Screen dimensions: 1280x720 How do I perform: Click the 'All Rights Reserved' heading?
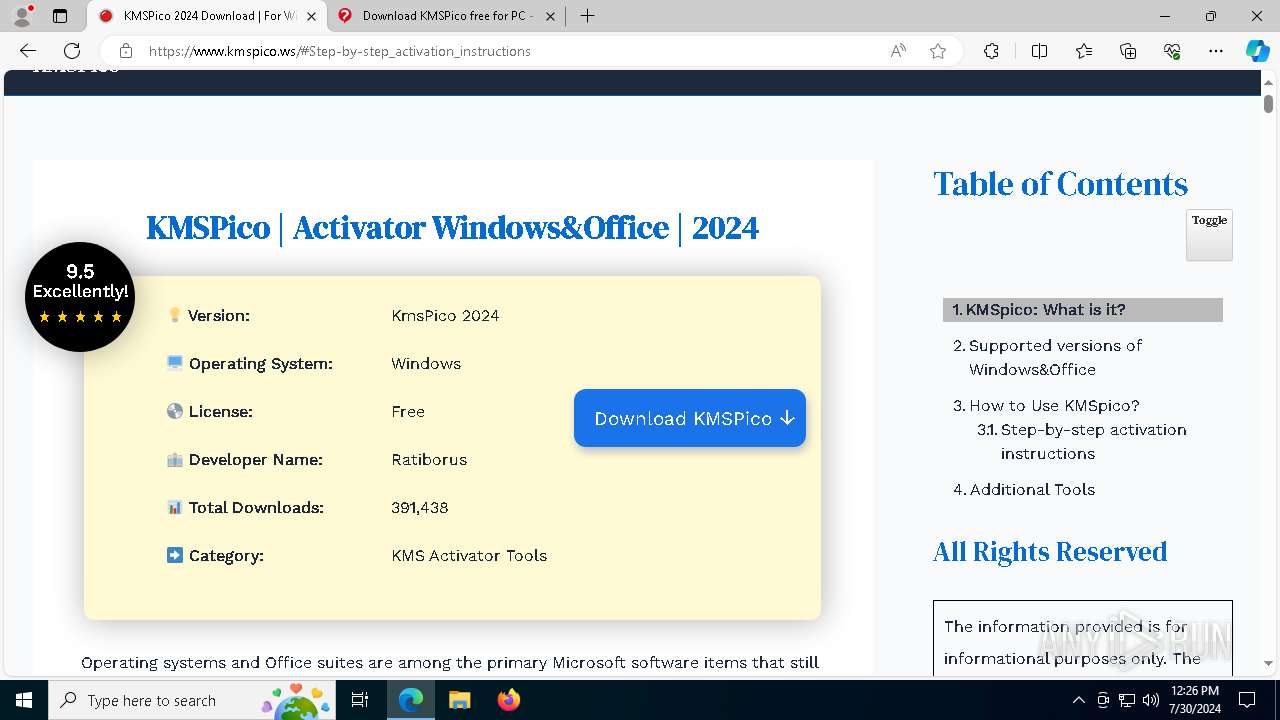coord(1050,552)
